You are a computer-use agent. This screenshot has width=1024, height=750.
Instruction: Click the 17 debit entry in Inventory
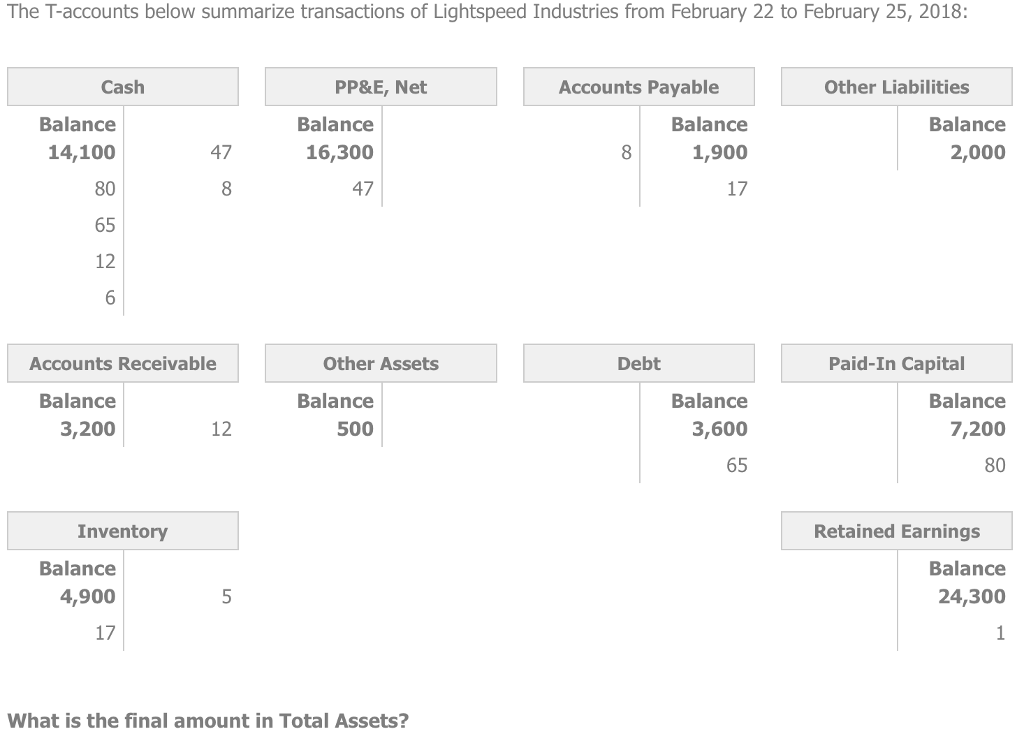(105, 633)
